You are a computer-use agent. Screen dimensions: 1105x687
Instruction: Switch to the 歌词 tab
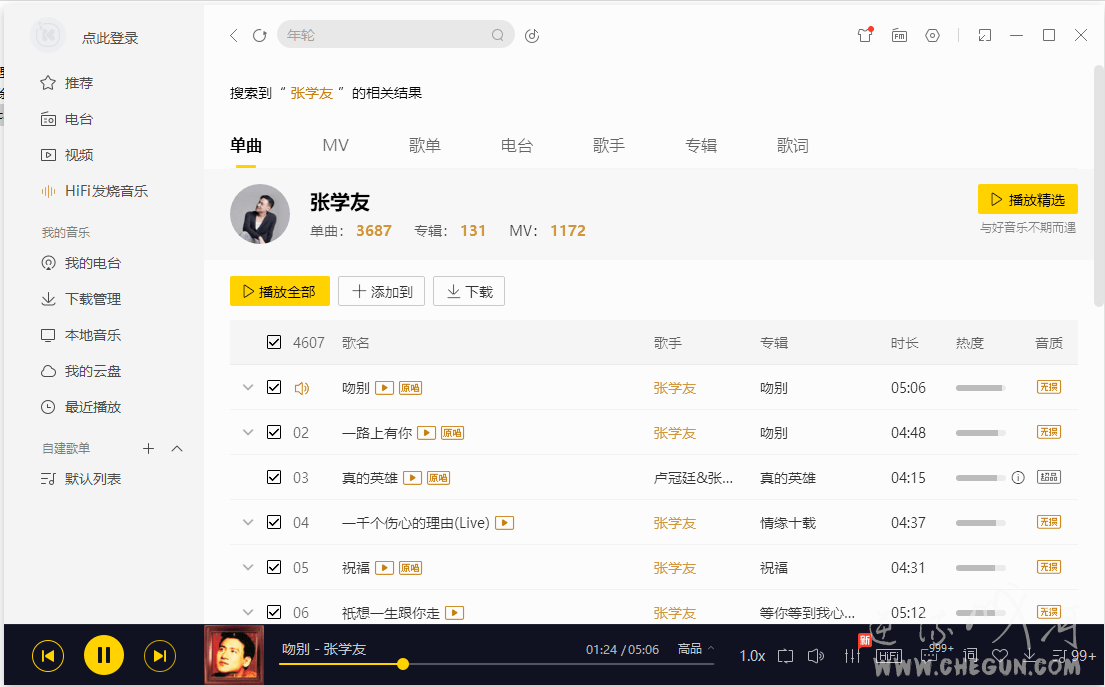793,146
